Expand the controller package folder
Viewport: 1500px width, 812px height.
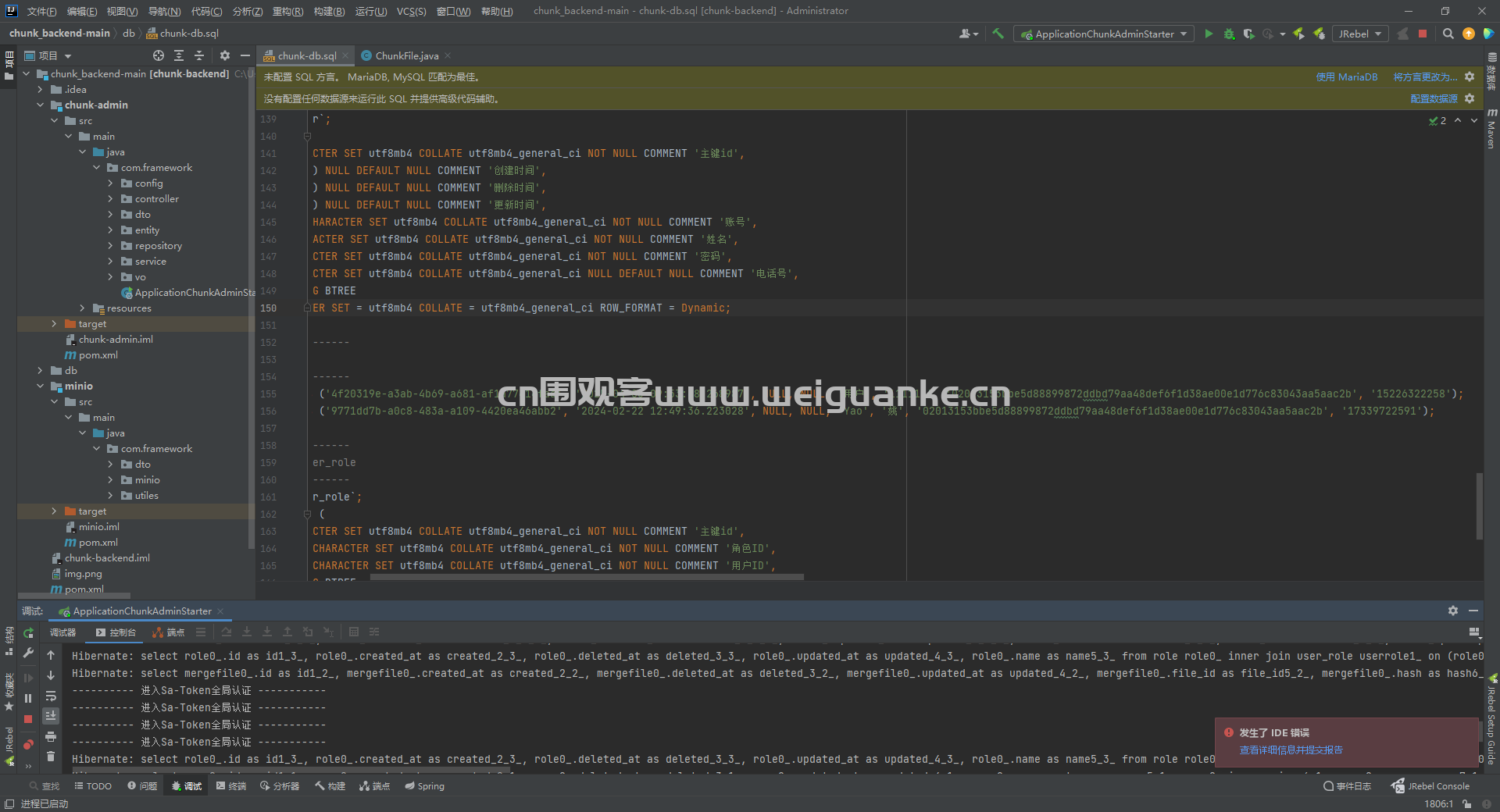point(110,198)
